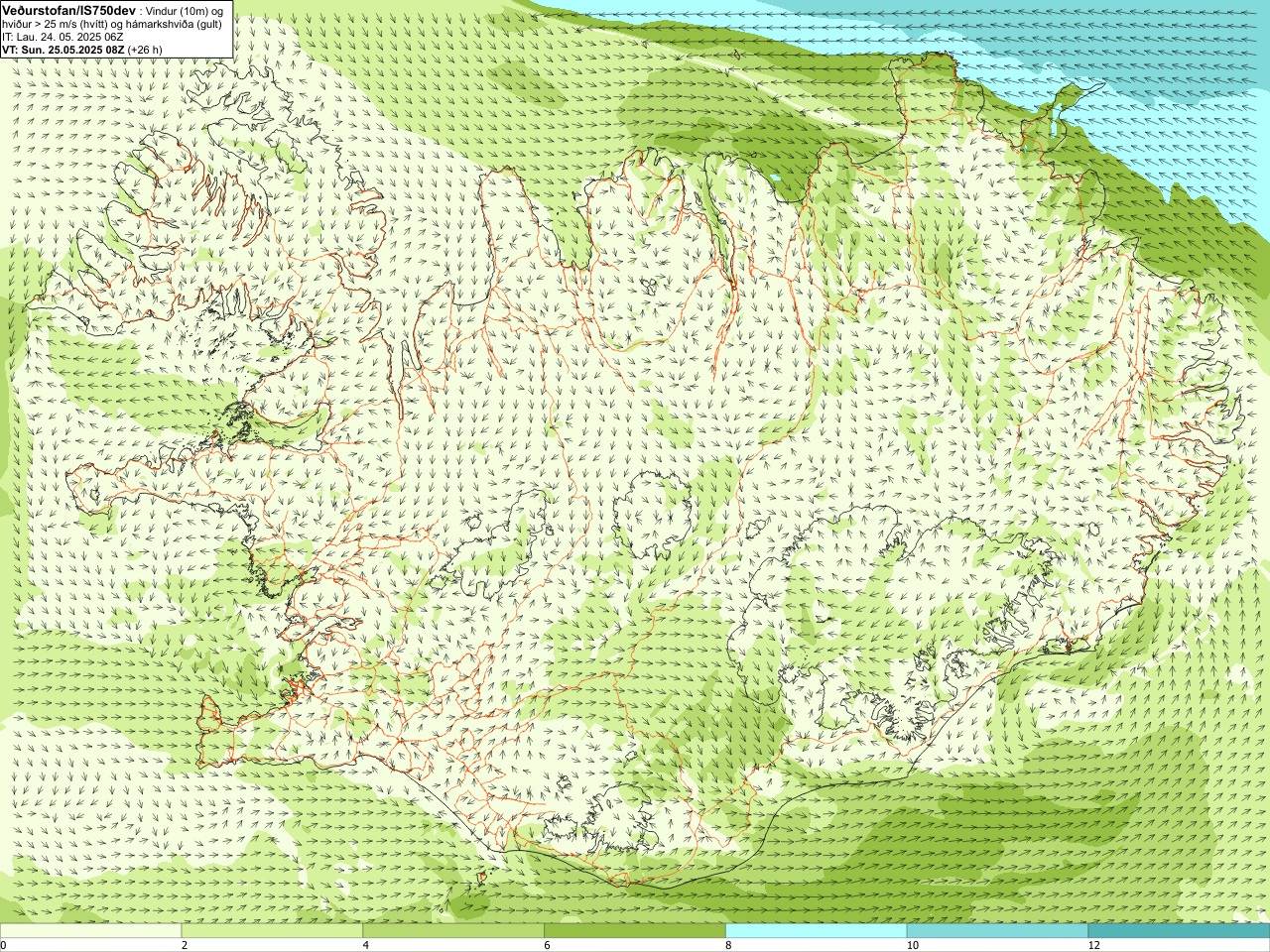Click the legend scale number '8'
This screenshot has height=952, width=1270.
[729, 945]
